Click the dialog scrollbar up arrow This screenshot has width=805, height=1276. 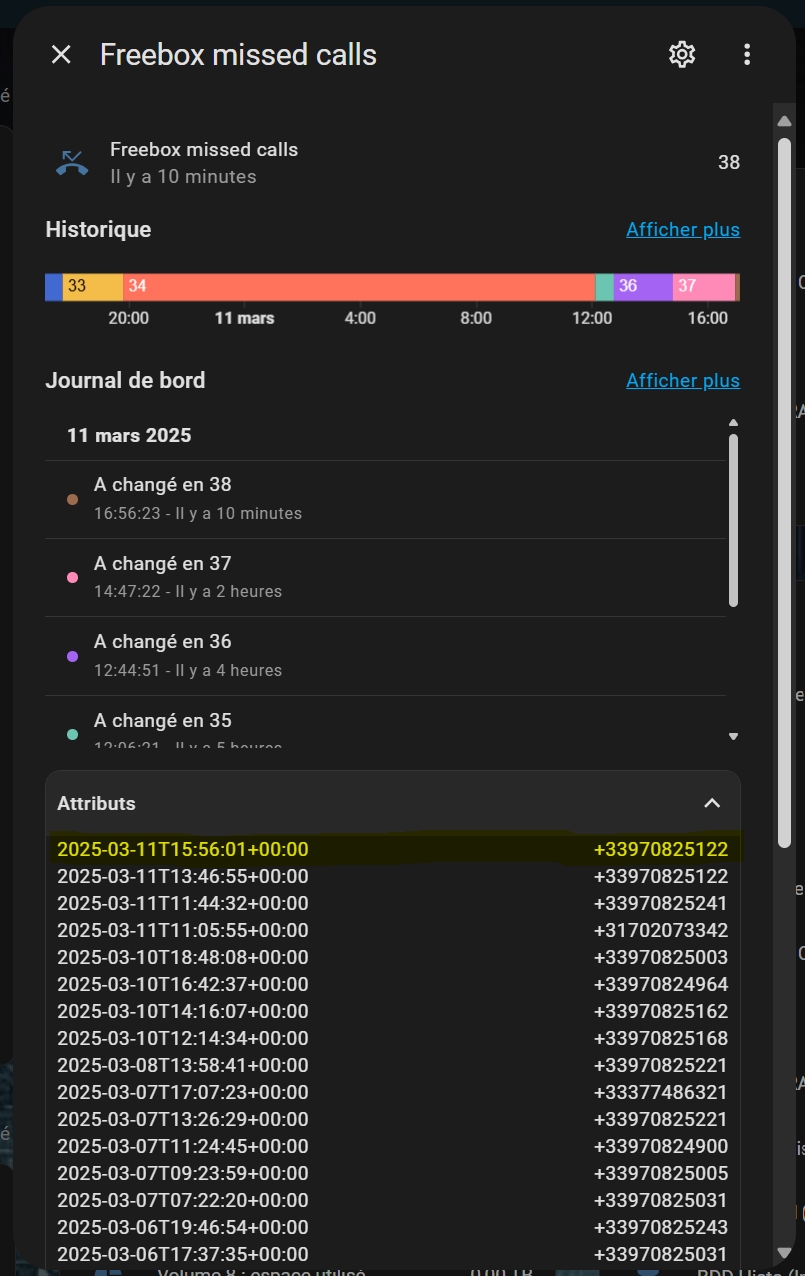coord(785,122)
